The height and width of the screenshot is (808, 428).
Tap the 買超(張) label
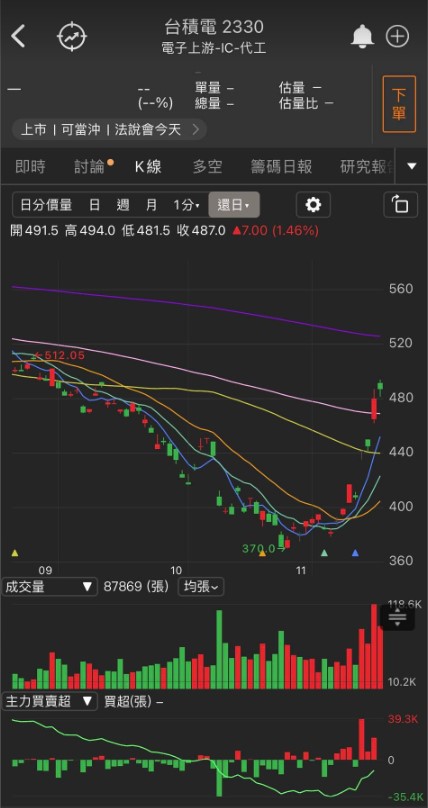tap(130, 701)
